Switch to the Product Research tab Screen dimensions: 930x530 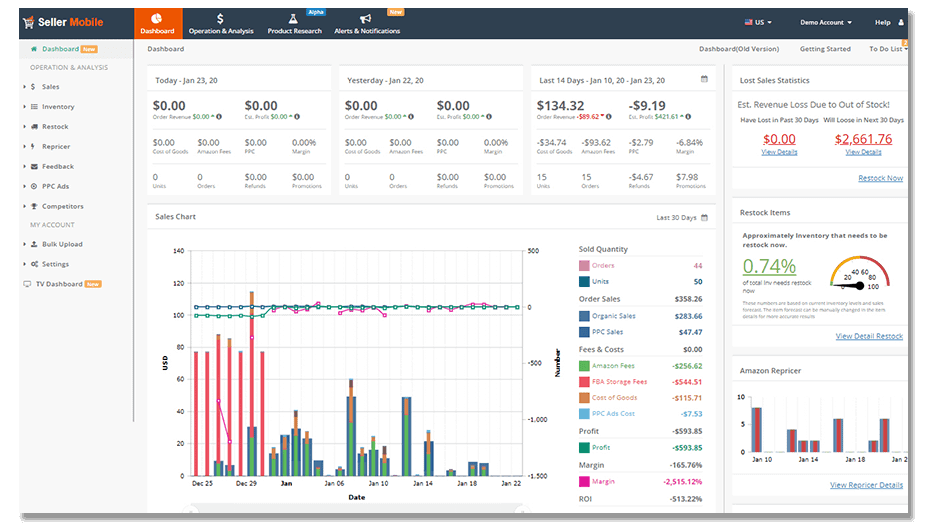click(x=293, y=24)
